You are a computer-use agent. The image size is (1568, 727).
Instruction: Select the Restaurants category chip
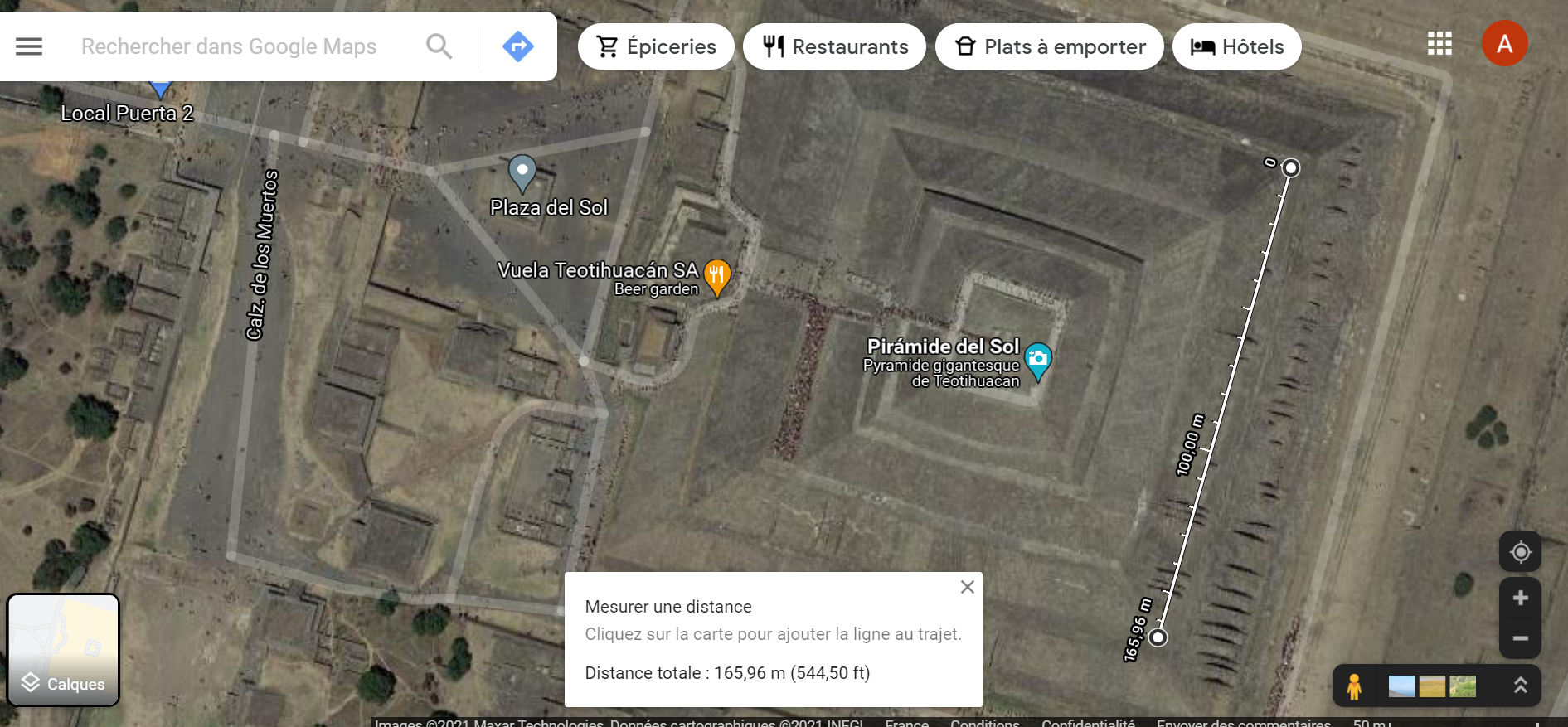834,46
